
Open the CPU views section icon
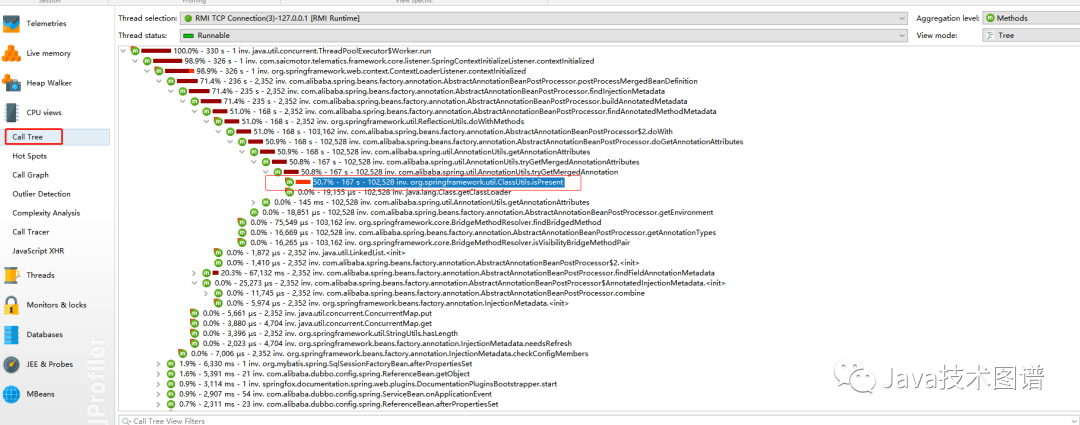tap(12, 112)
